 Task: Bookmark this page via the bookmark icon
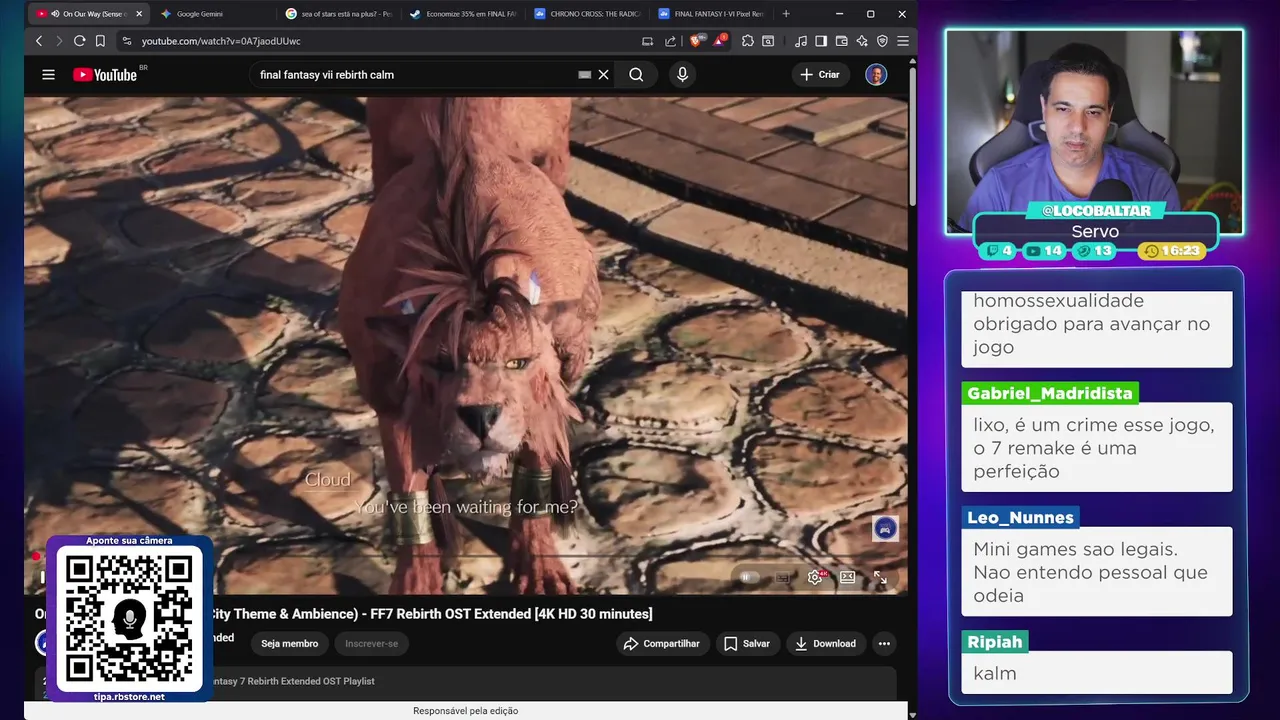[100, 41]
